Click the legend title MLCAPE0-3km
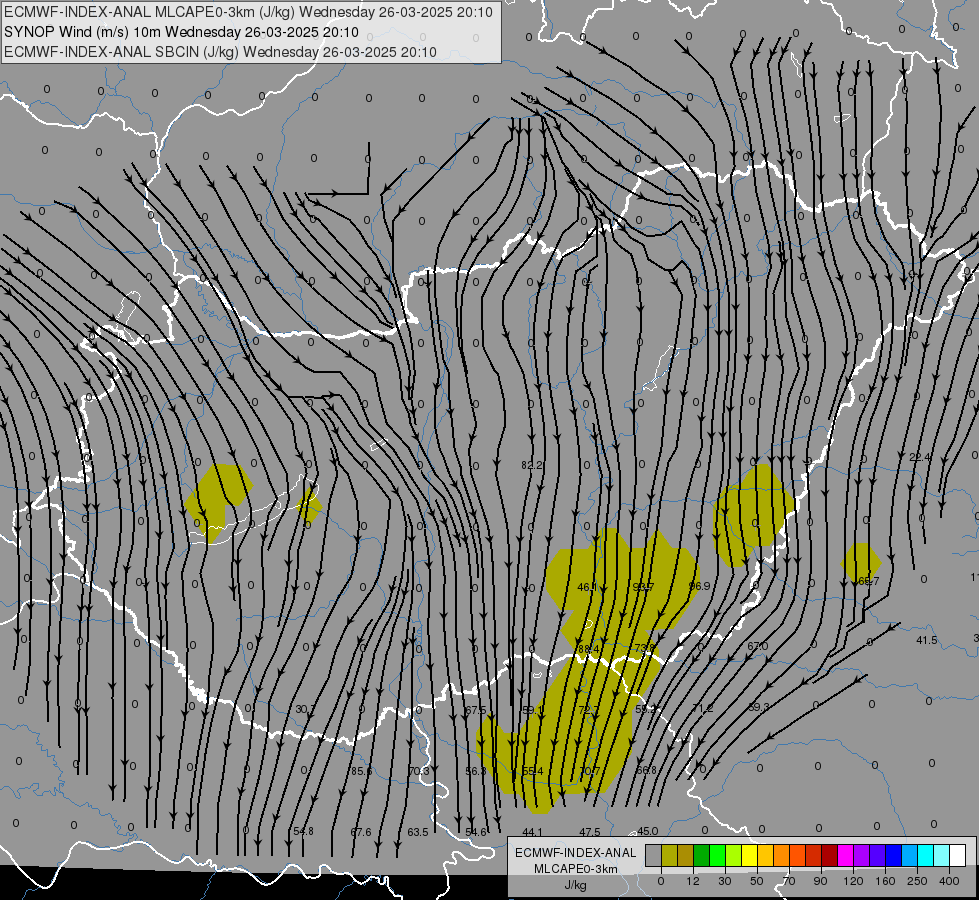The image size is (979, 900). point(576,869)
